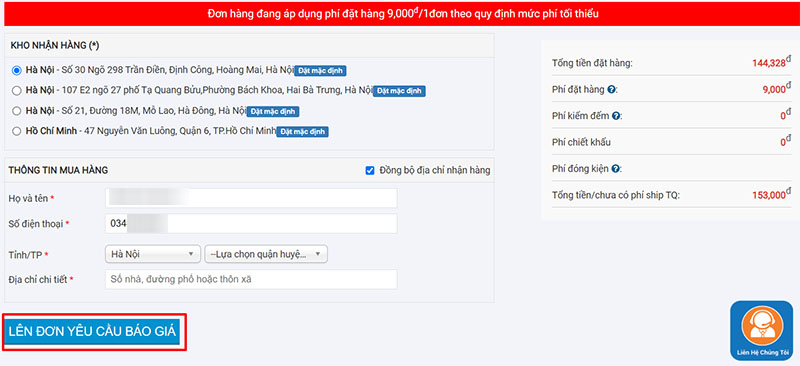This screenshot has width=800, height=366.
Task: Click the Địa chỉ chi tiết input field
Action: coord(251,279)
